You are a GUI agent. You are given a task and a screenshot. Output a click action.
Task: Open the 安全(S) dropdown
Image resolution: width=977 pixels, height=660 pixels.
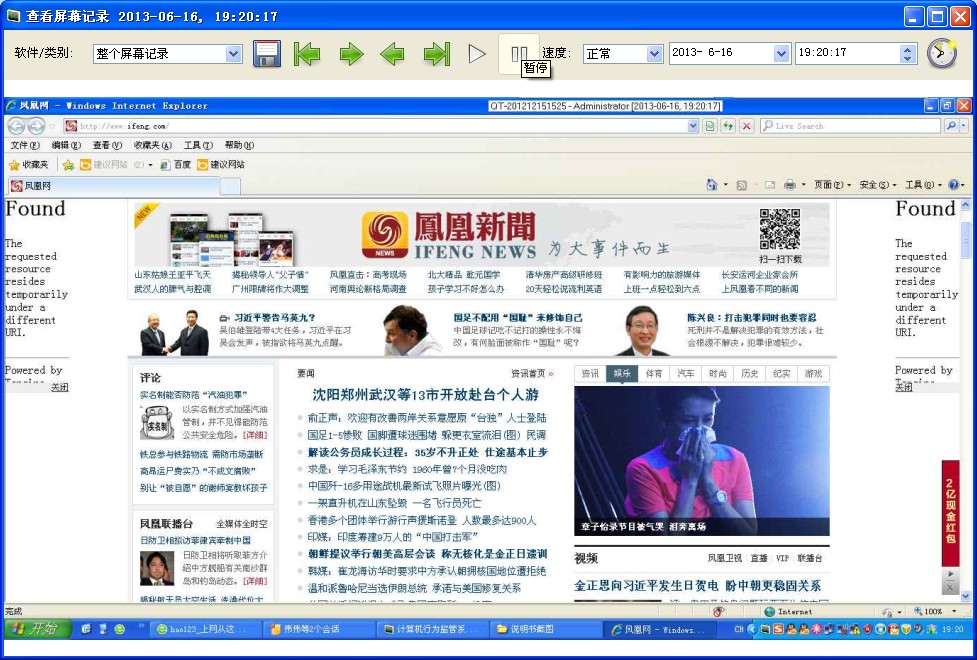(x=878, y=185)
